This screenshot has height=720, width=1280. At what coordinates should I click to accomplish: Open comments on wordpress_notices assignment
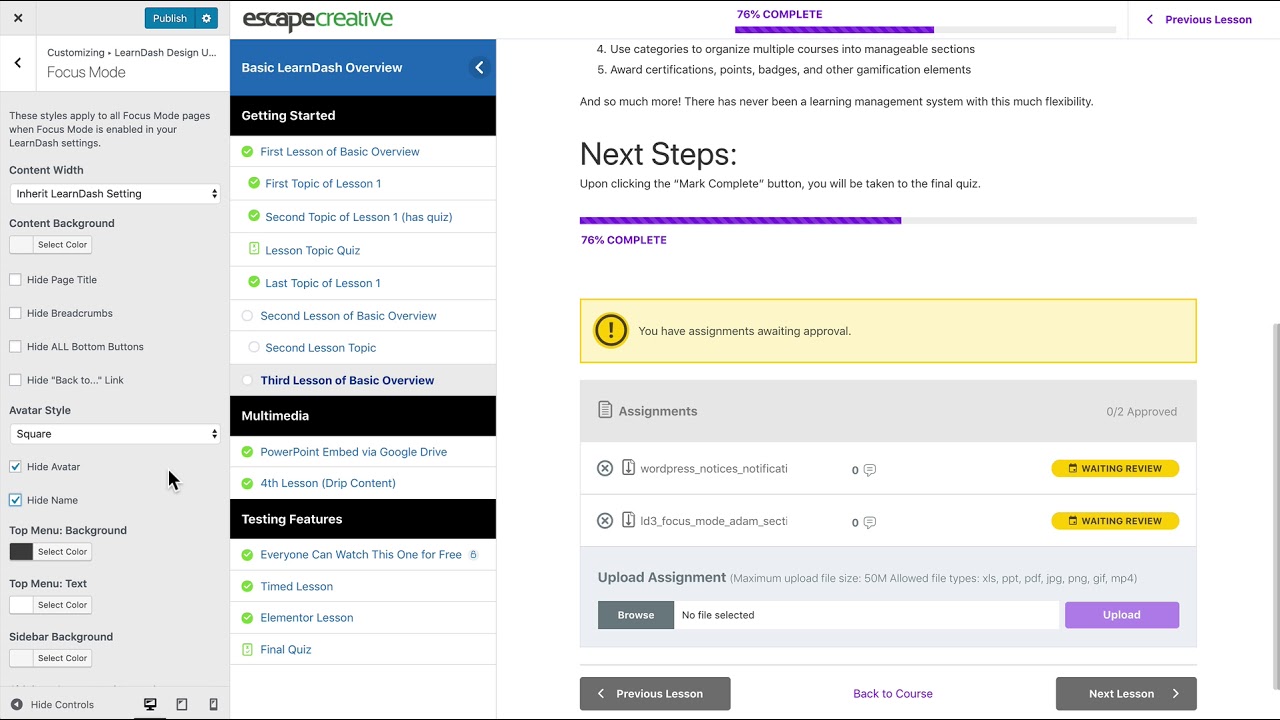click(x=863, y=470)
